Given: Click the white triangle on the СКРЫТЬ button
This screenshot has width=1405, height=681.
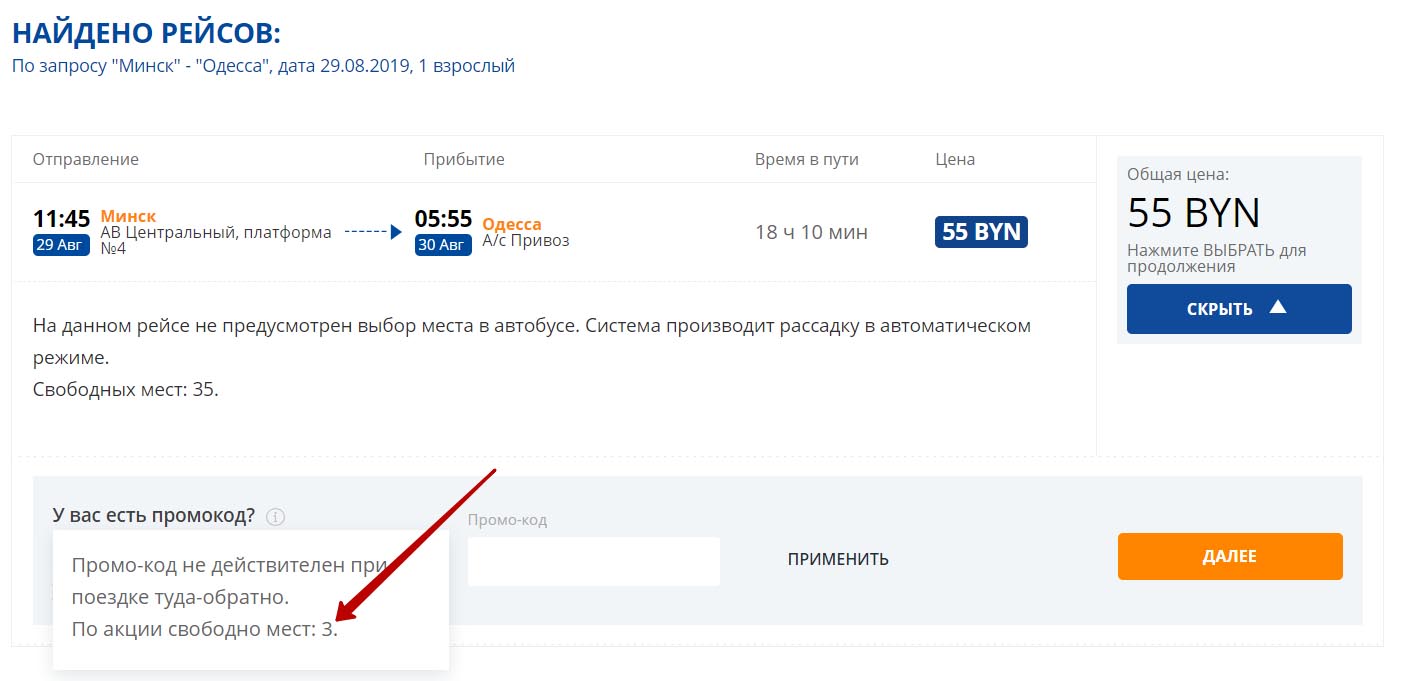Looking at the screenshot, I should pos(1277,308).
